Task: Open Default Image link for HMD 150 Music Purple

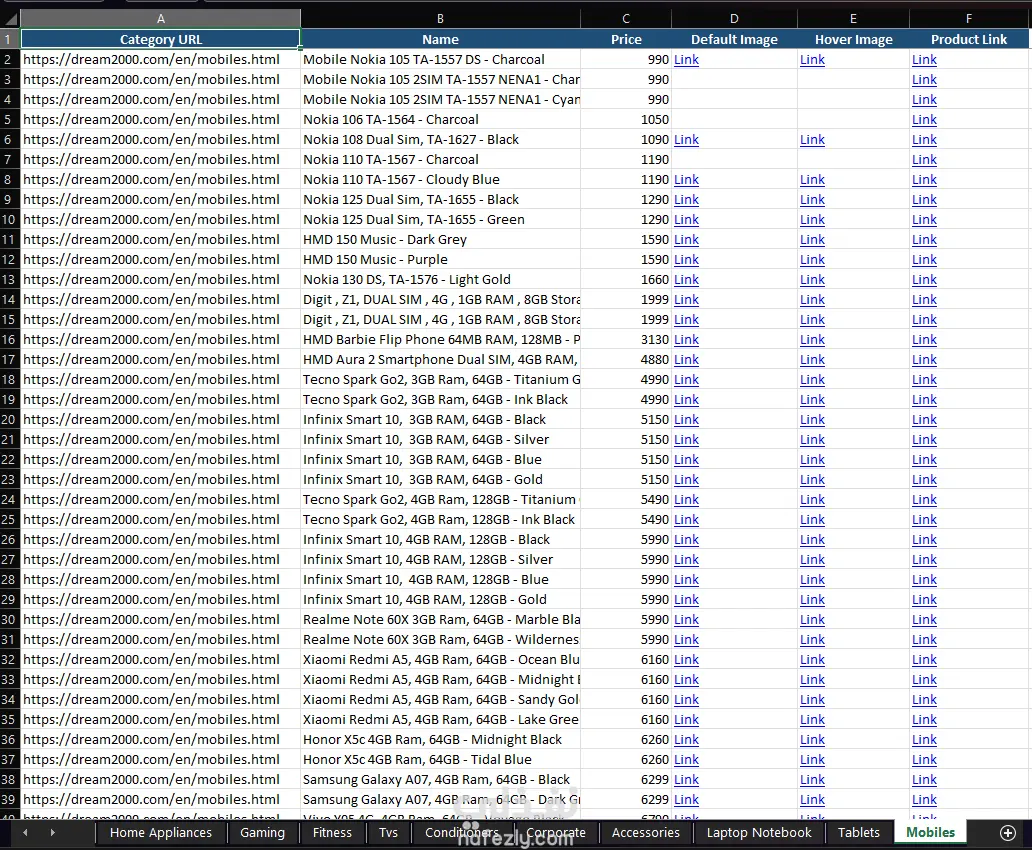Action: (686, 259)
